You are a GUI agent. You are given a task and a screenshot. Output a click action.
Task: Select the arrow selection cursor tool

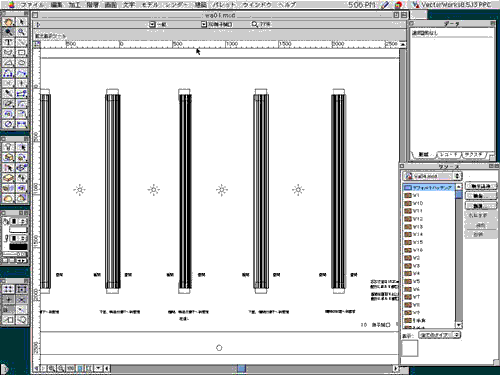point(21,22)
